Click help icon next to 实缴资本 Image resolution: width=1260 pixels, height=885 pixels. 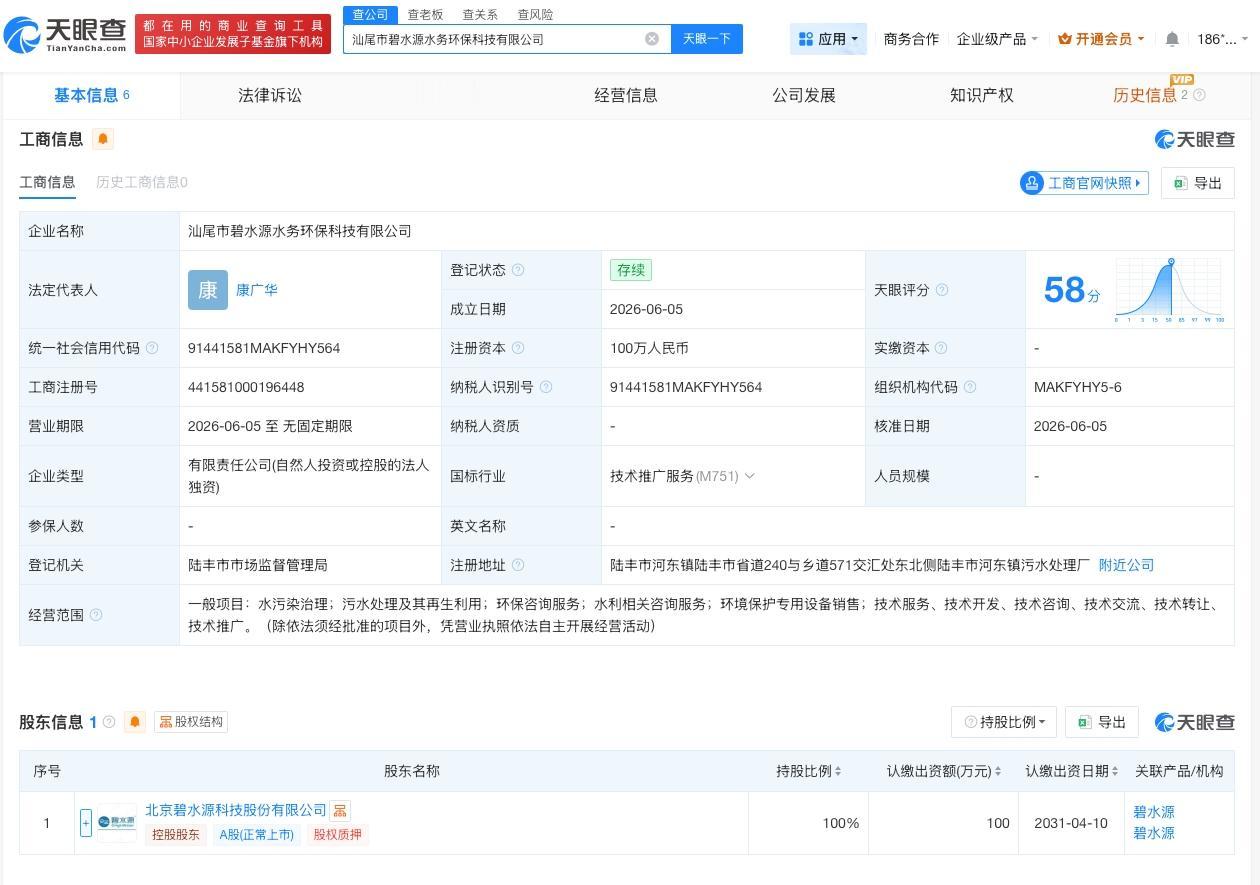(x=941, y=348)
